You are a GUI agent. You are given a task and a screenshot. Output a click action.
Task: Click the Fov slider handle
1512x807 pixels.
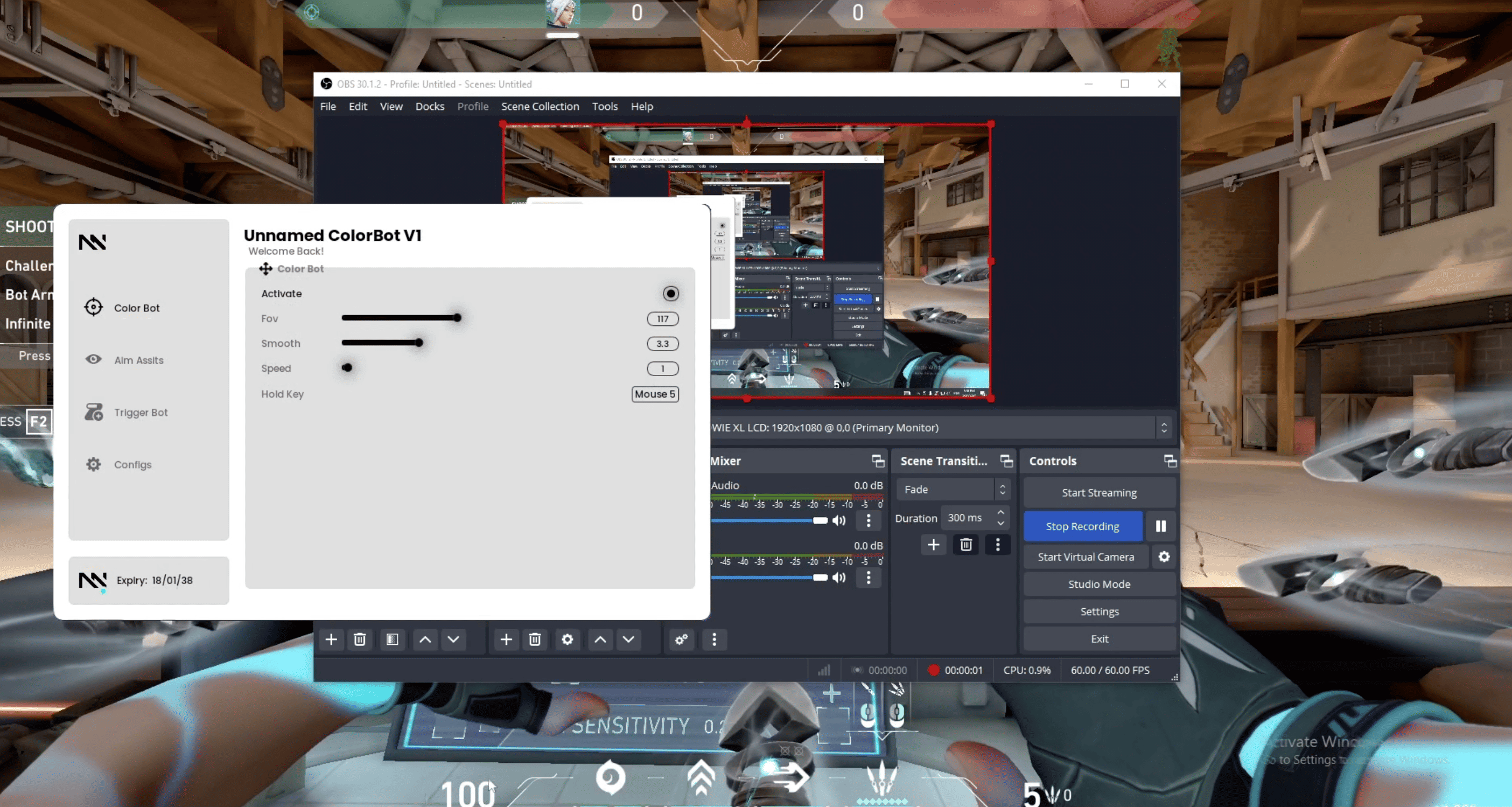457,318
